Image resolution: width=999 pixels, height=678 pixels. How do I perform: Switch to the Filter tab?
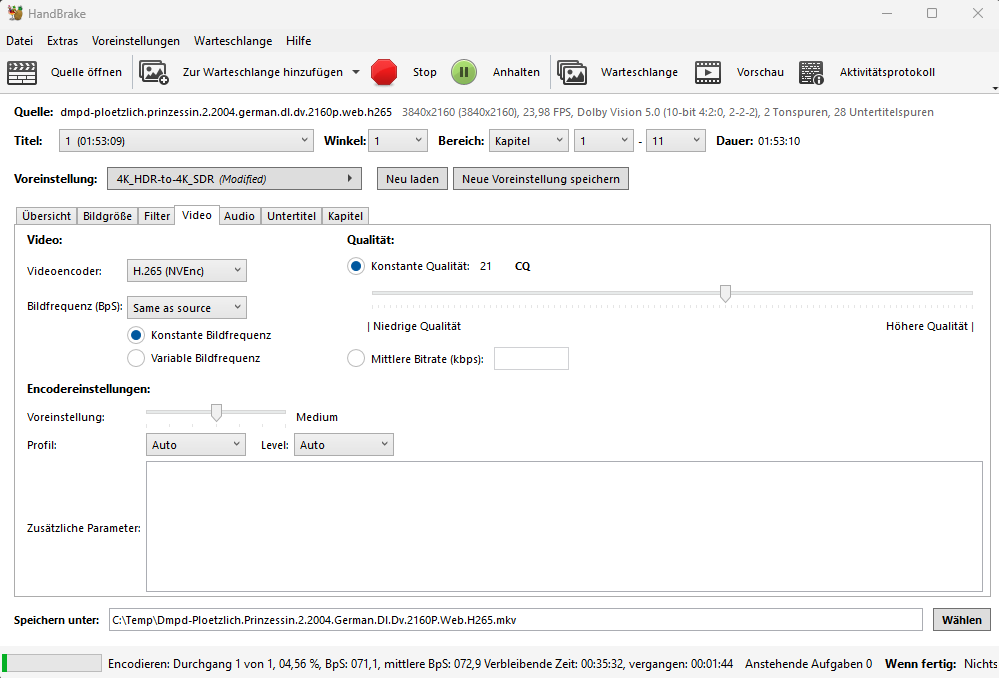click(x=157, y=216)
